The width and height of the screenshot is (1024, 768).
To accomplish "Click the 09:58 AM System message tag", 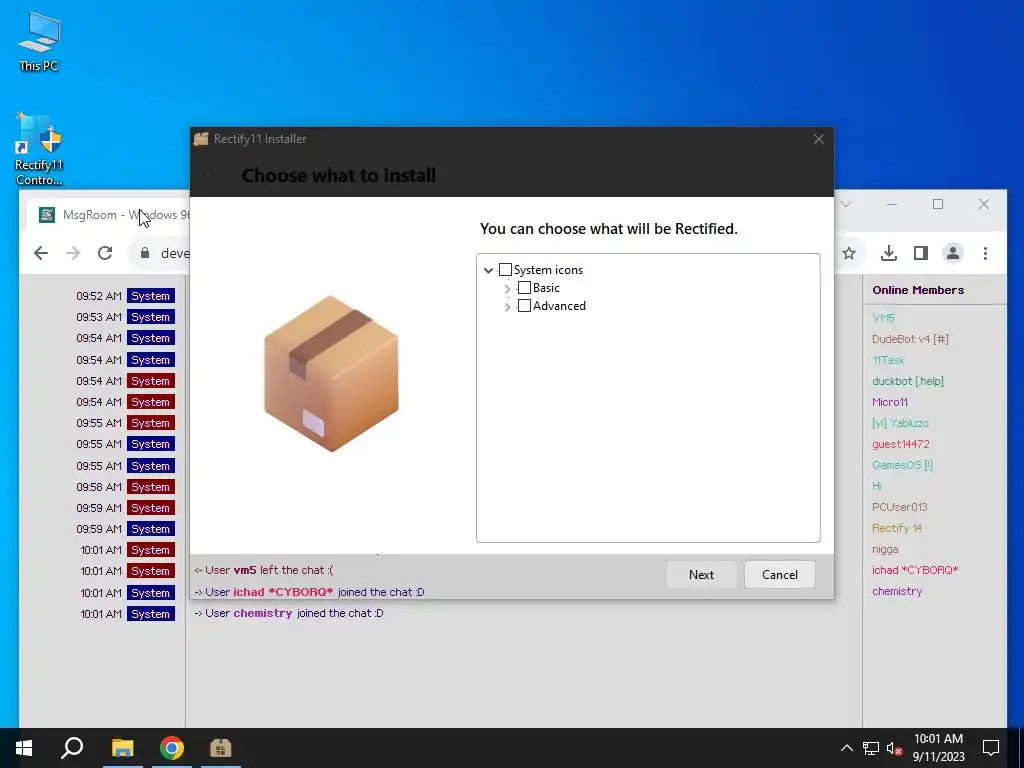I will [x=151, y=487].
